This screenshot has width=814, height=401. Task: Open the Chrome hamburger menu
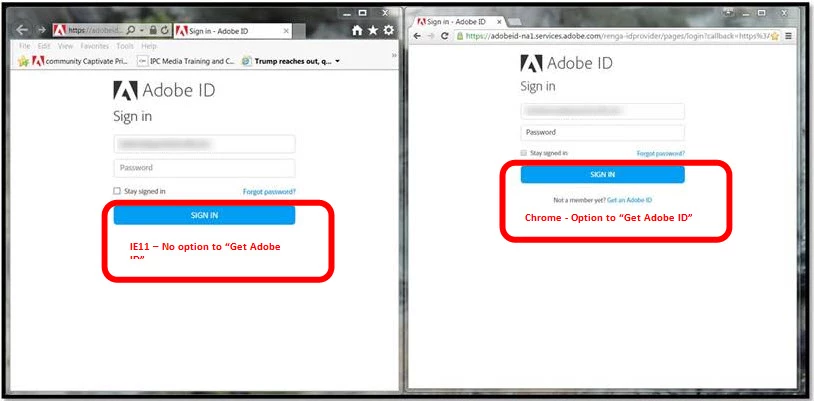pos(789,36)
